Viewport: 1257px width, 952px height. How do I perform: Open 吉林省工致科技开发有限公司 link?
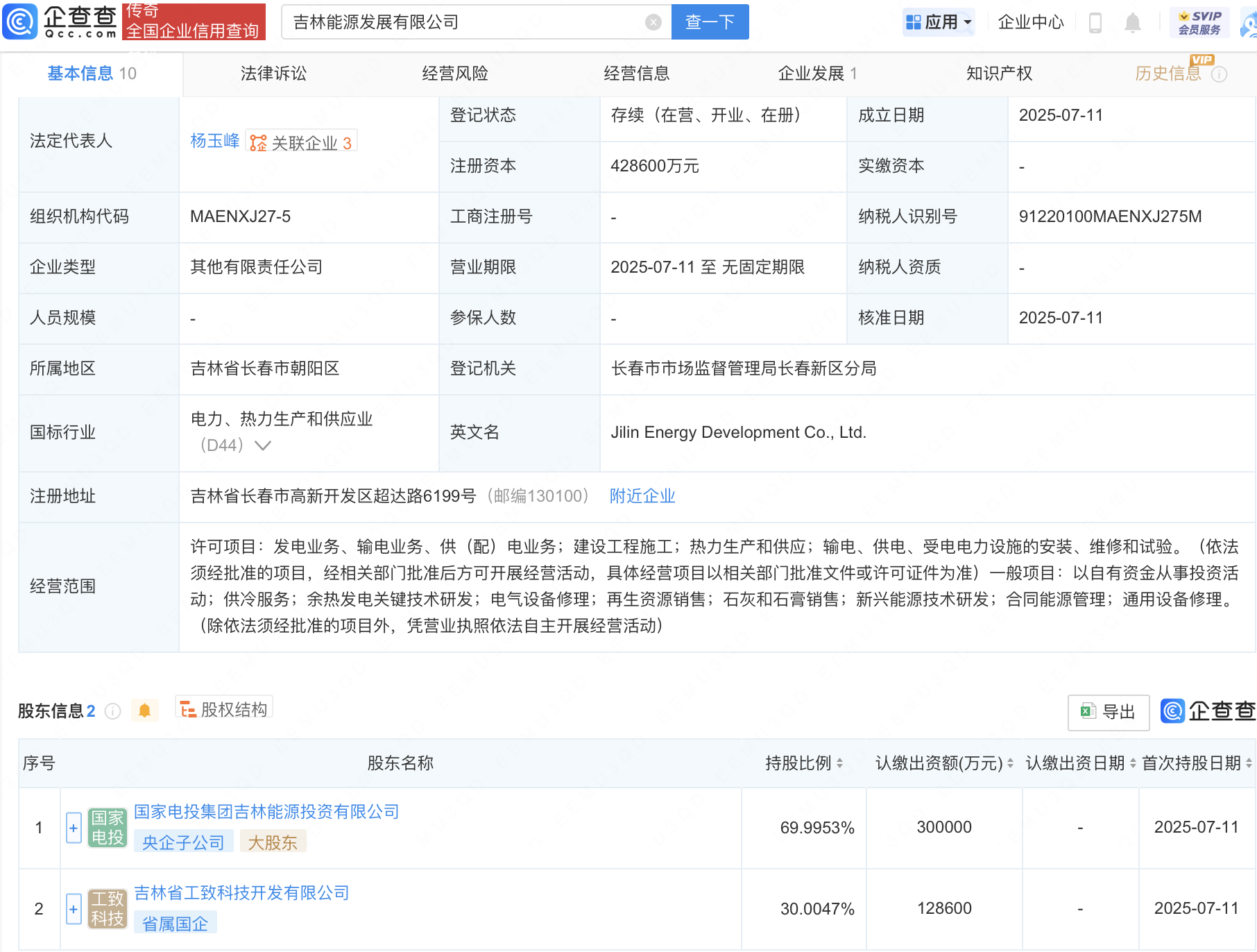(x=241, y=893)
